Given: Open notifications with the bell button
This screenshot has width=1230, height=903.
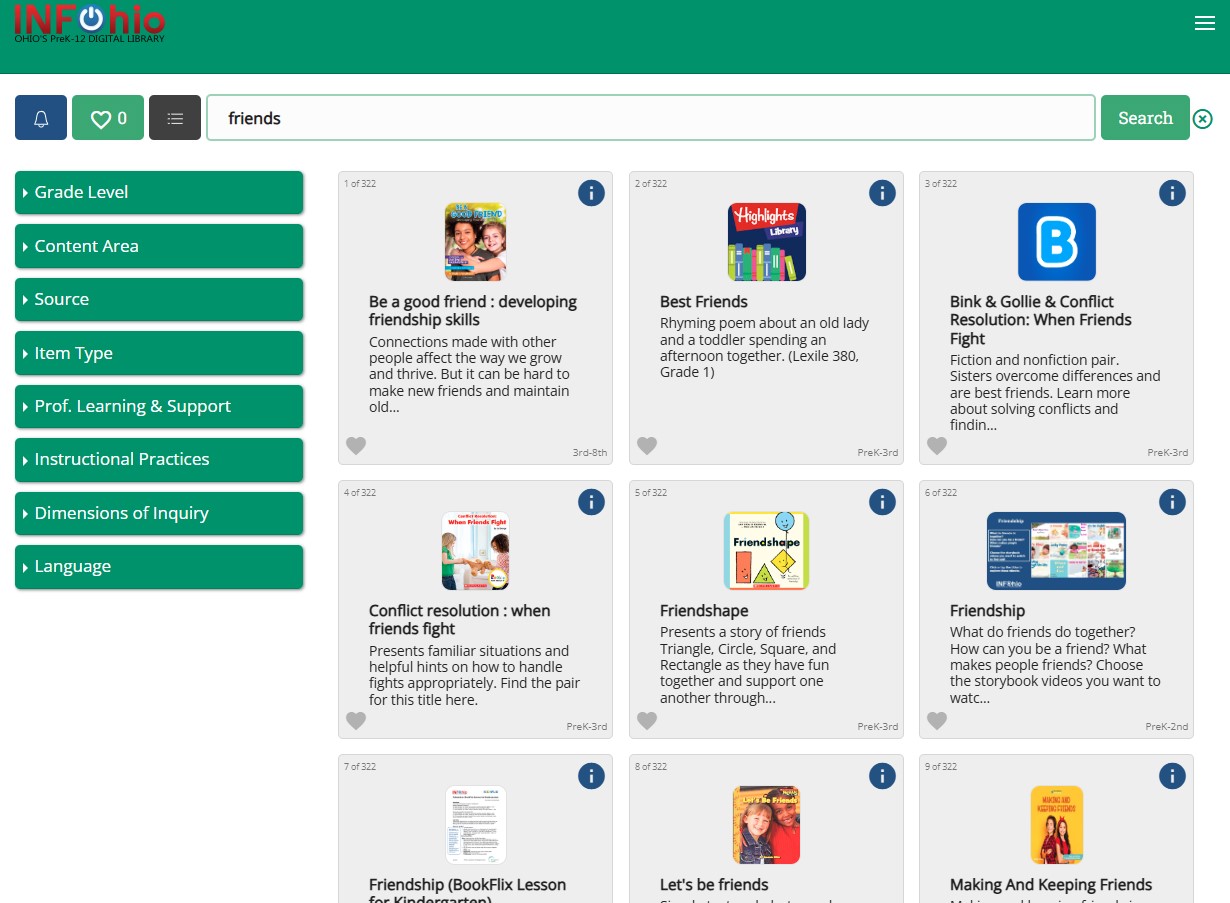Looking at the screenshot, I should pyautogui.click(x=41, y=118).
